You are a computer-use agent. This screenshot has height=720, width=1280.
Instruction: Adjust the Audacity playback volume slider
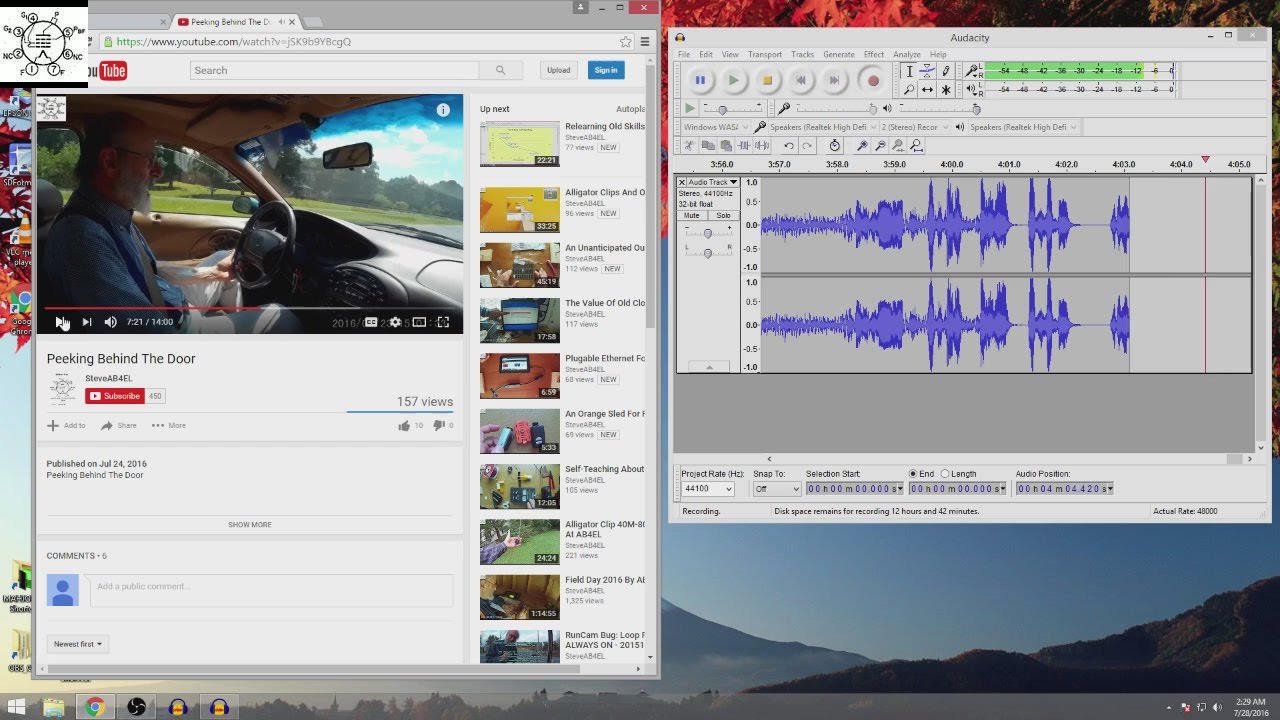point(976,109)
